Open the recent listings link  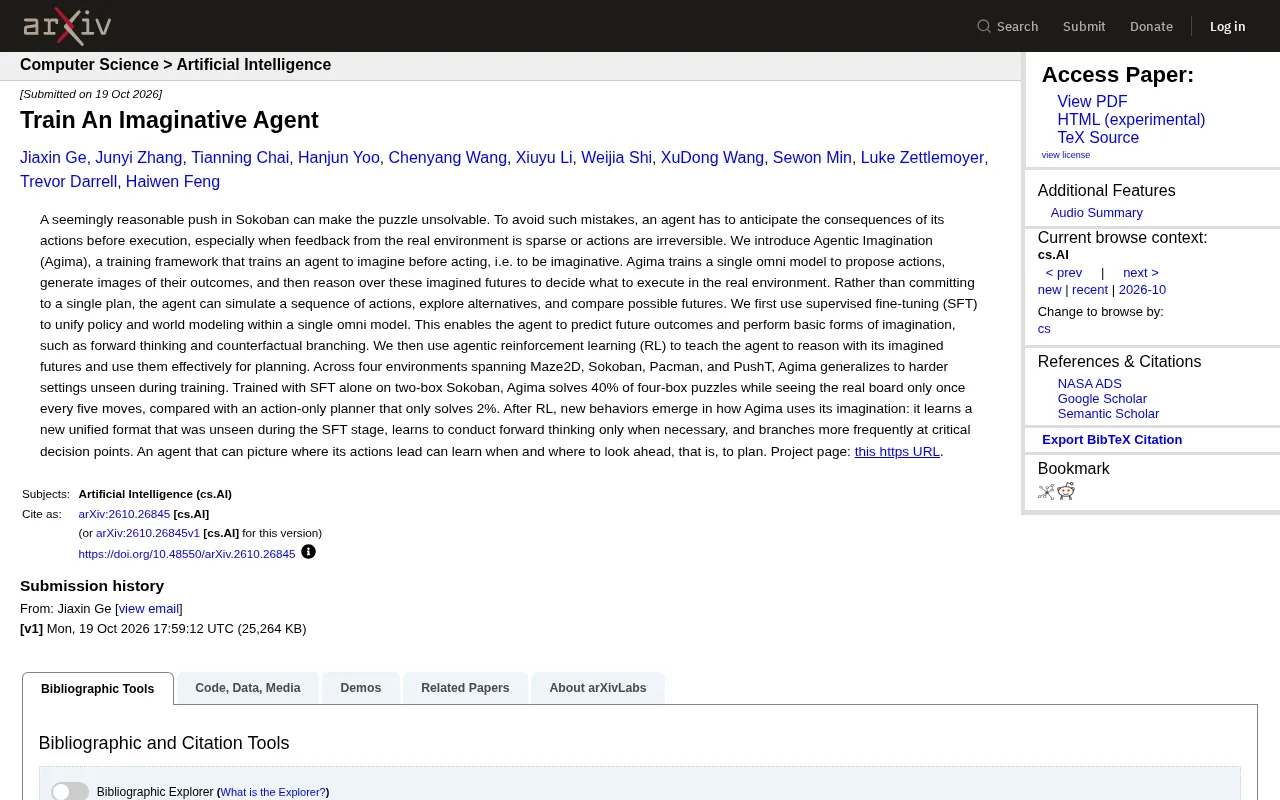(1090, 290)
